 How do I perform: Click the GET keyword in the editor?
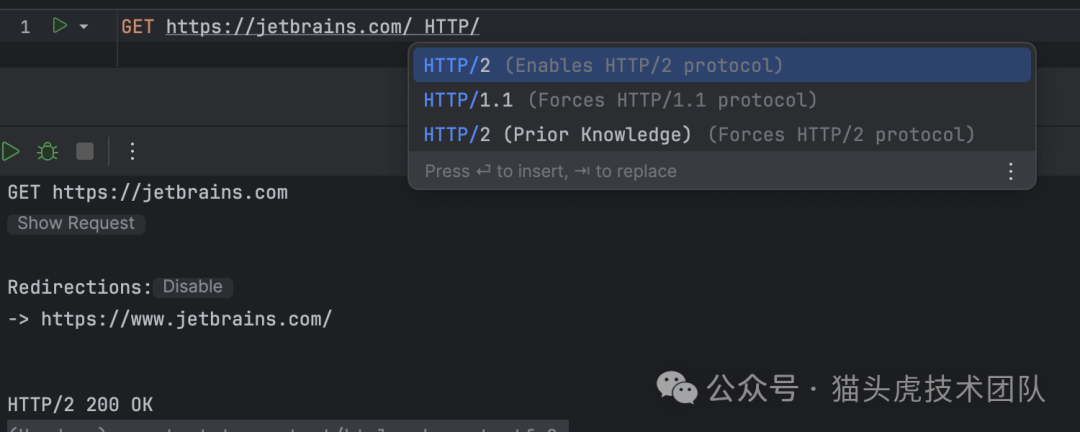coord(138,27)
